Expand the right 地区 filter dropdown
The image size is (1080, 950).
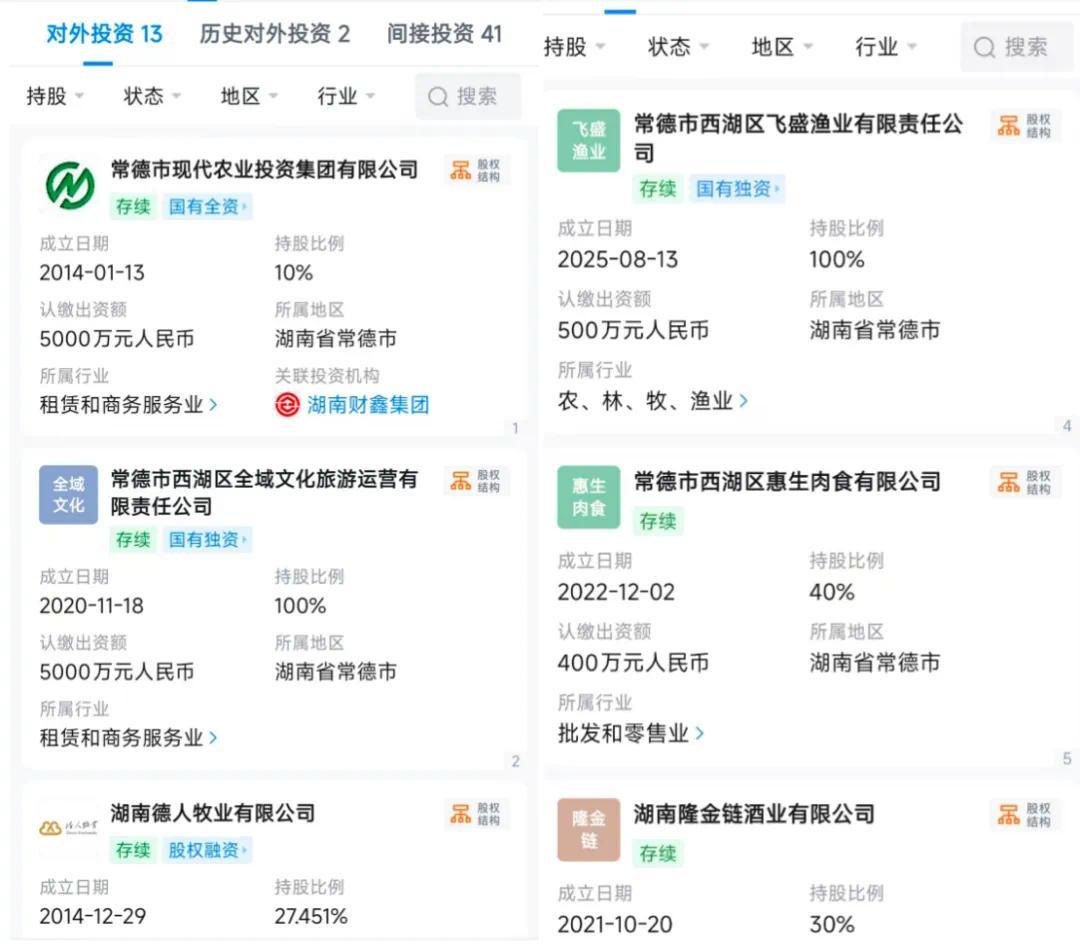pyautogui.click(x=782, y=47)
